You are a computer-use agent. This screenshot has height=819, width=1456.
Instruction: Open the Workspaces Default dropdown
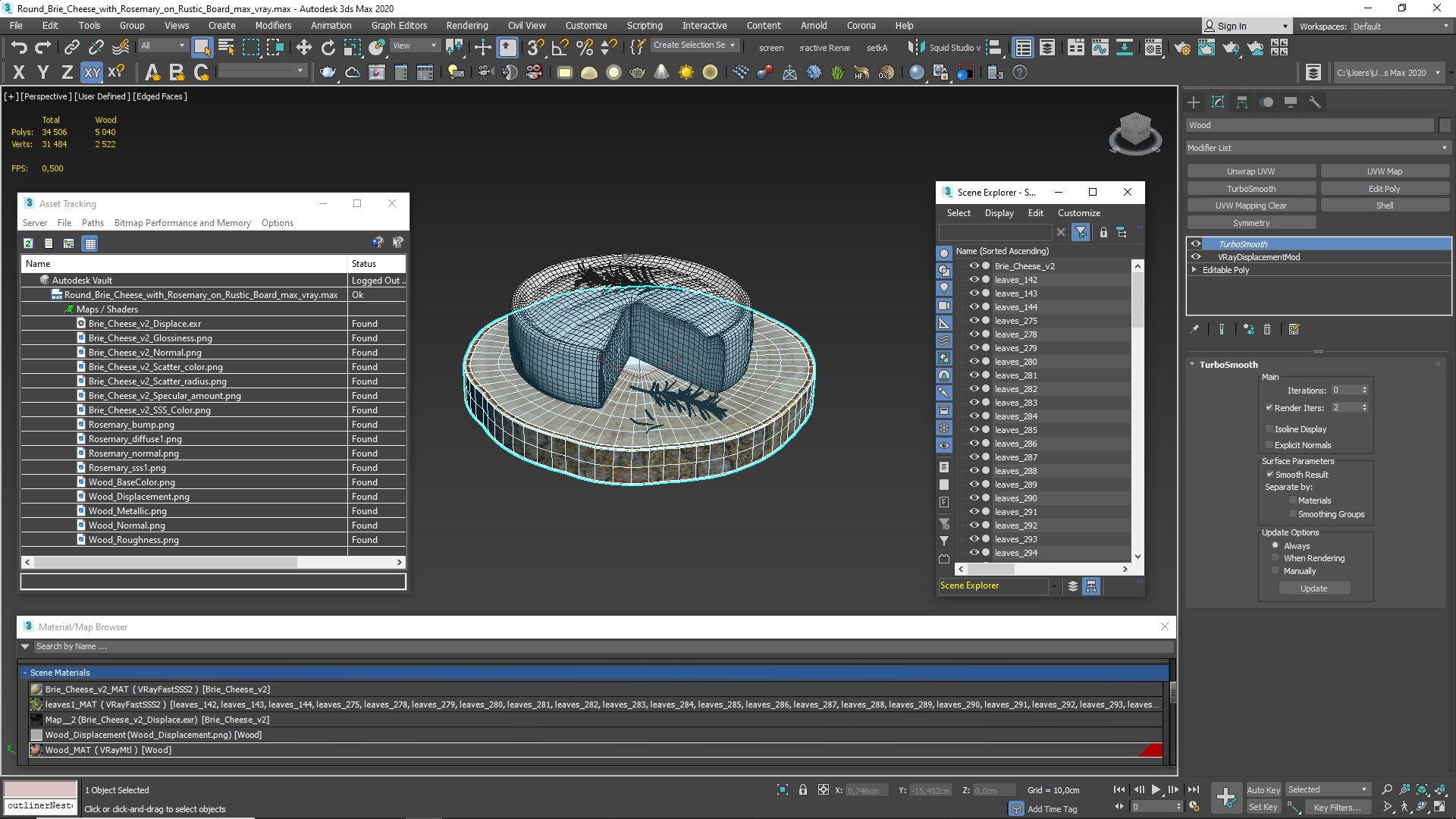[1401, 26]
